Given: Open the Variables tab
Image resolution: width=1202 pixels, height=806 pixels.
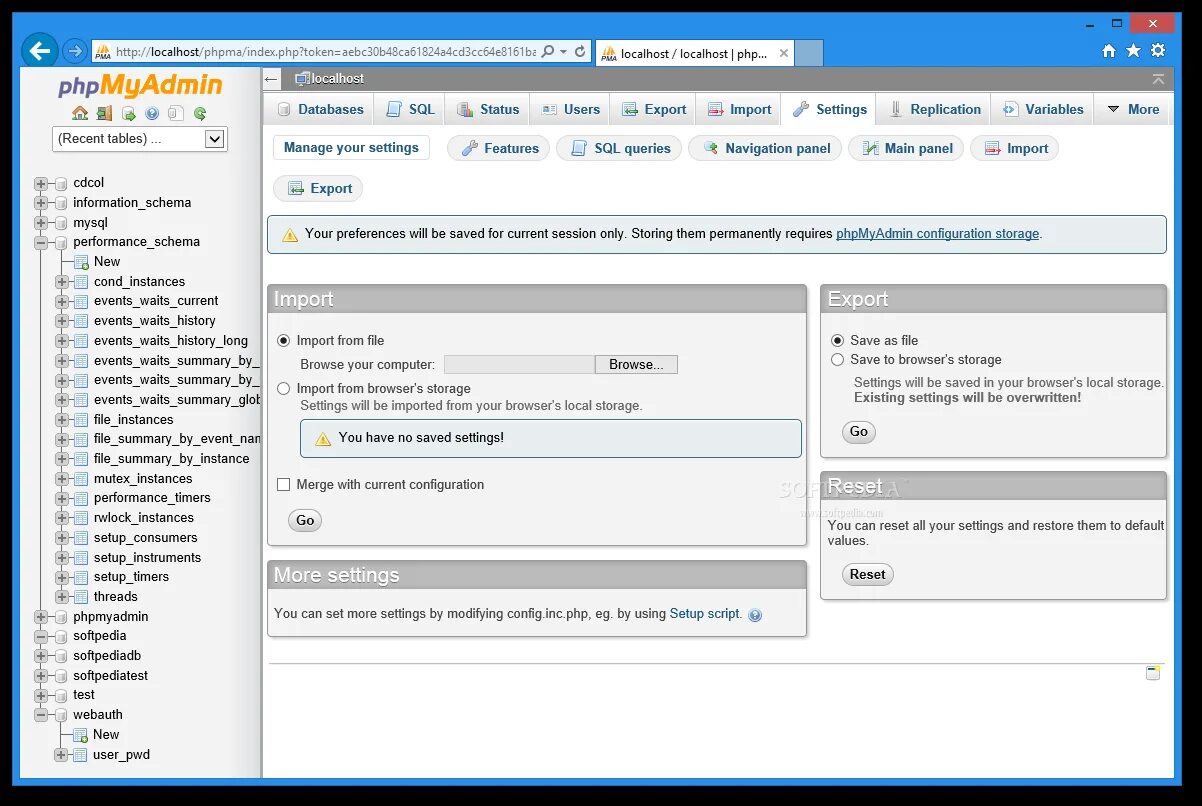Looking at the screenshot, I should (x=1043, y=110).
